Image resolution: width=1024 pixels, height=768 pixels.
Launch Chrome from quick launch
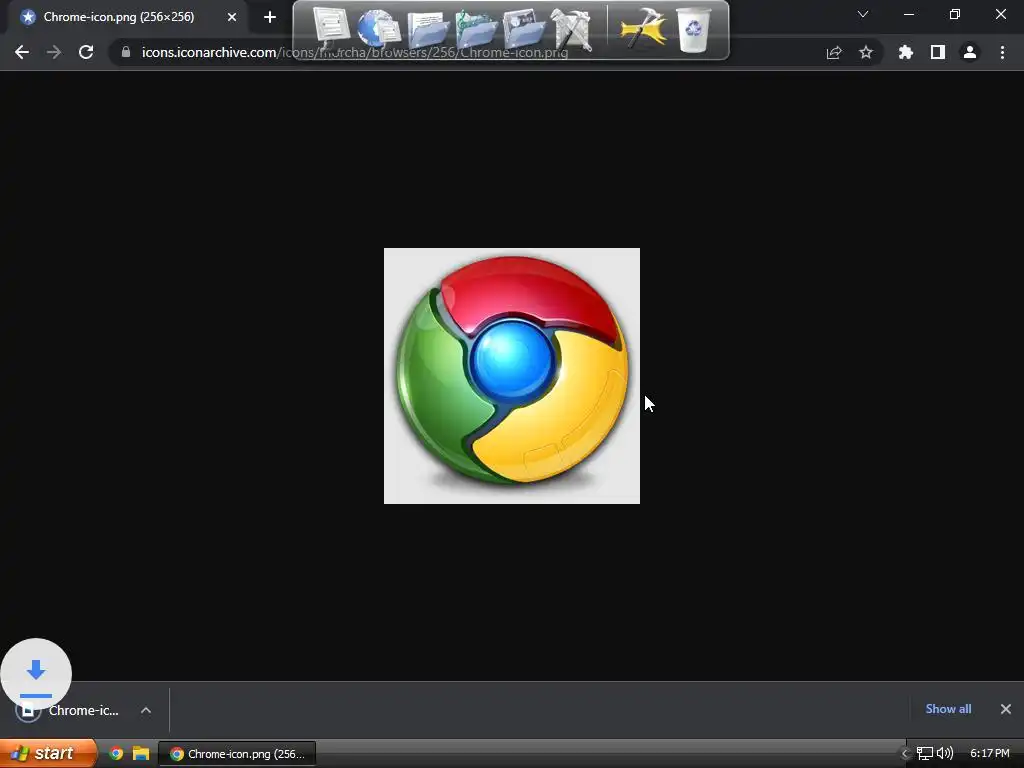(x=116, y=753)
